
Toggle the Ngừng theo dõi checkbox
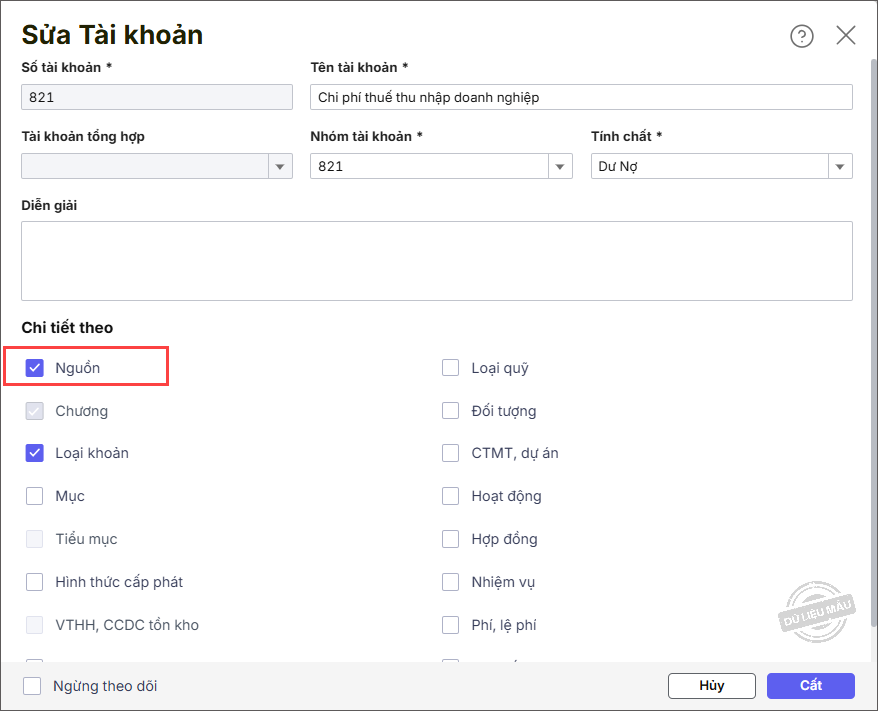(33, 686)
